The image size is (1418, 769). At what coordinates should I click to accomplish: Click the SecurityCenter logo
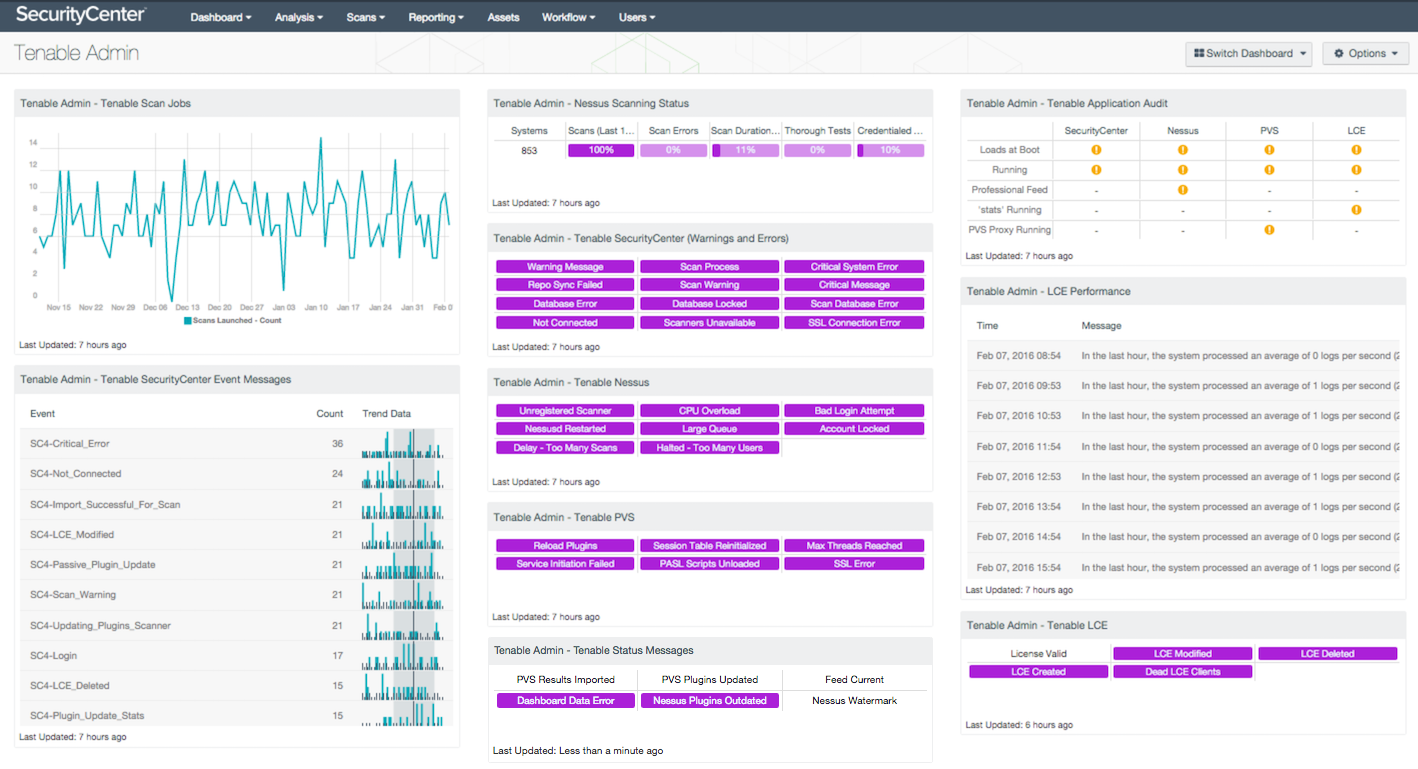pos(81,15)
